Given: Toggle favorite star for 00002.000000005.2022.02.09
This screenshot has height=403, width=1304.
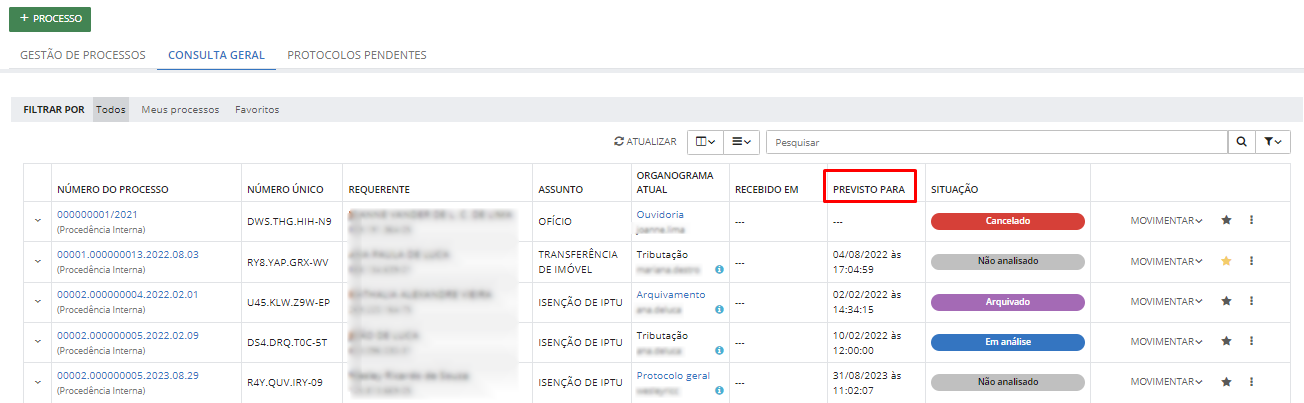Looking at the screenshot, I should (1226, 340).
